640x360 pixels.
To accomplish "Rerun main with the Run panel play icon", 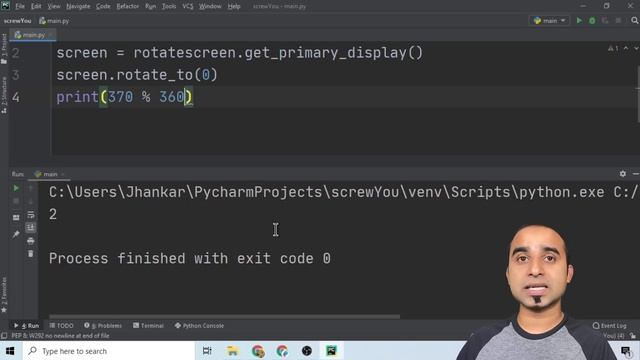I will point(16,188).
